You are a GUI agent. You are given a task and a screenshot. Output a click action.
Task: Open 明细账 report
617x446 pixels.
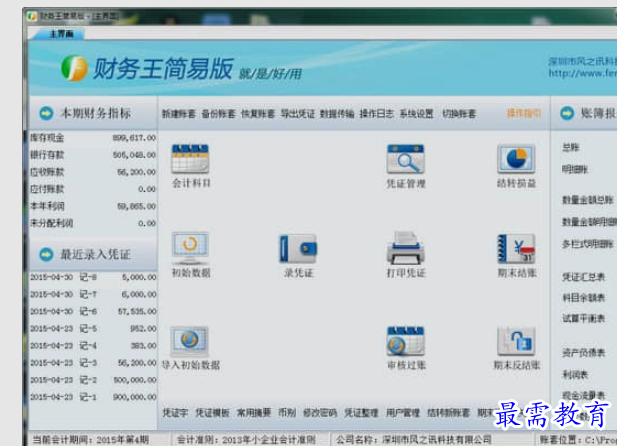point(575,170)
